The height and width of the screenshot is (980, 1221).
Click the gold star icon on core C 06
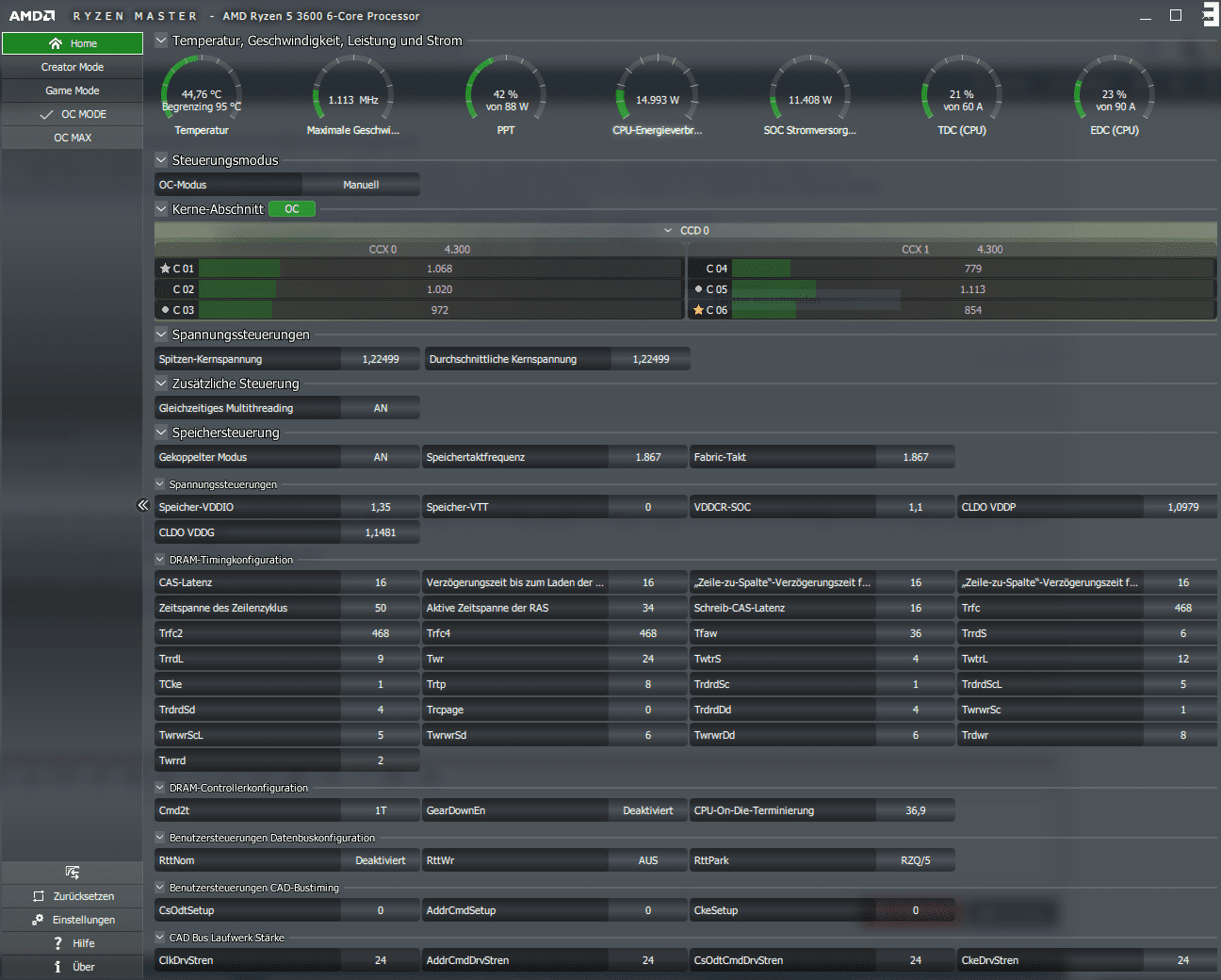pyautogui.click(x=698, y=309)
